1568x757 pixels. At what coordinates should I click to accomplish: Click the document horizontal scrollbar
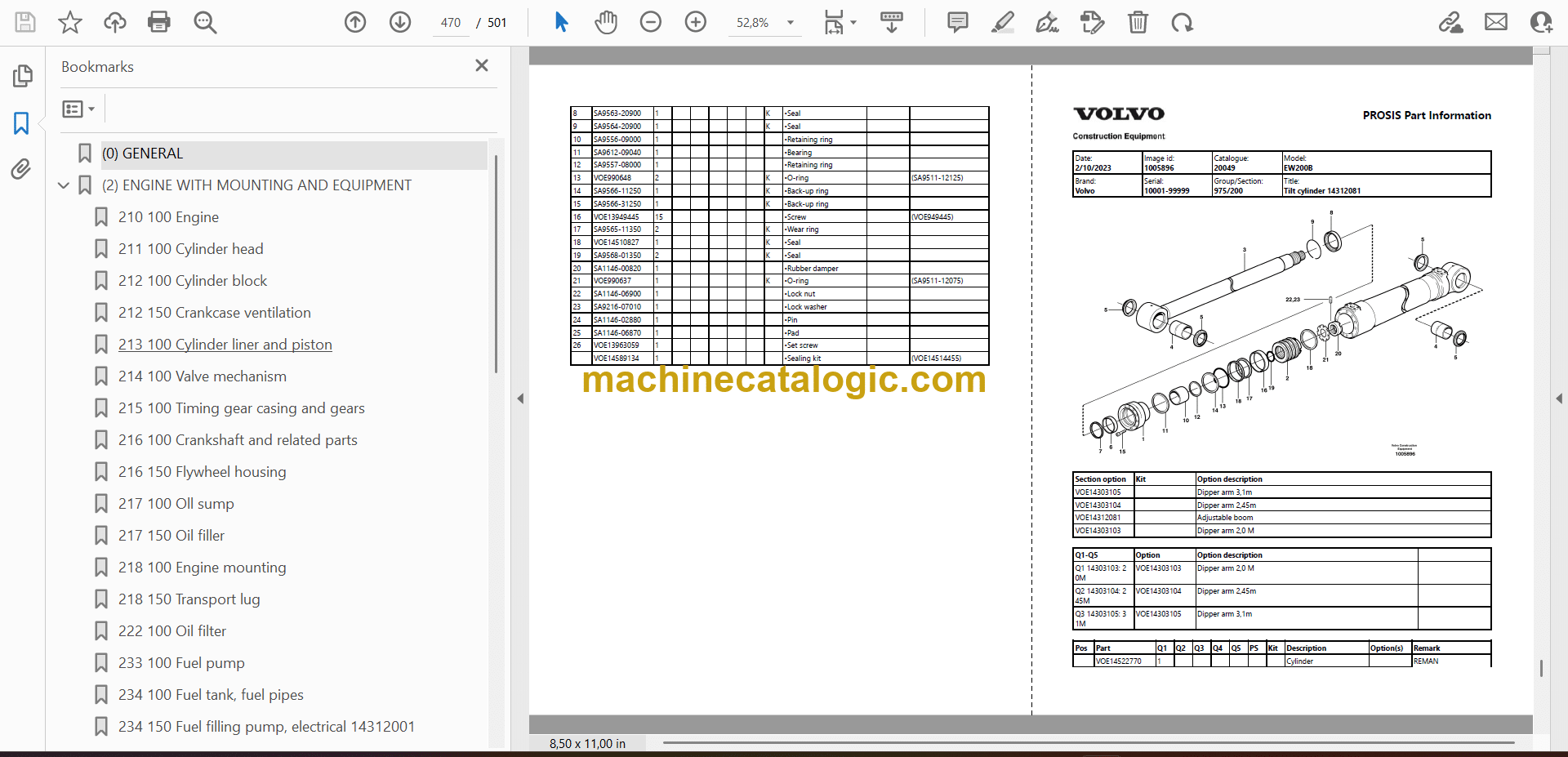pyautogui.click(x=1088, y=743)
